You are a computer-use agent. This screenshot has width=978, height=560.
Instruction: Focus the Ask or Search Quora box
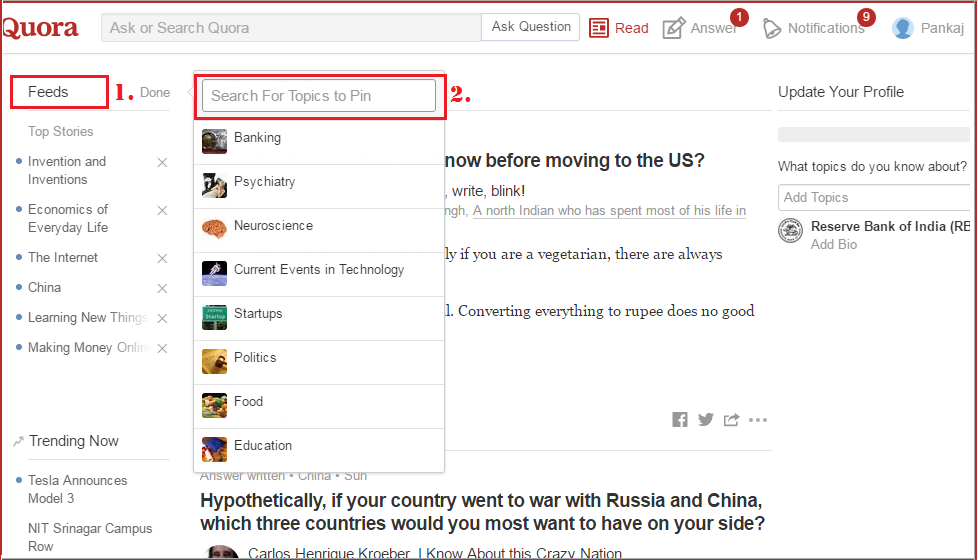pyautogui.click(x=291, y=28)
